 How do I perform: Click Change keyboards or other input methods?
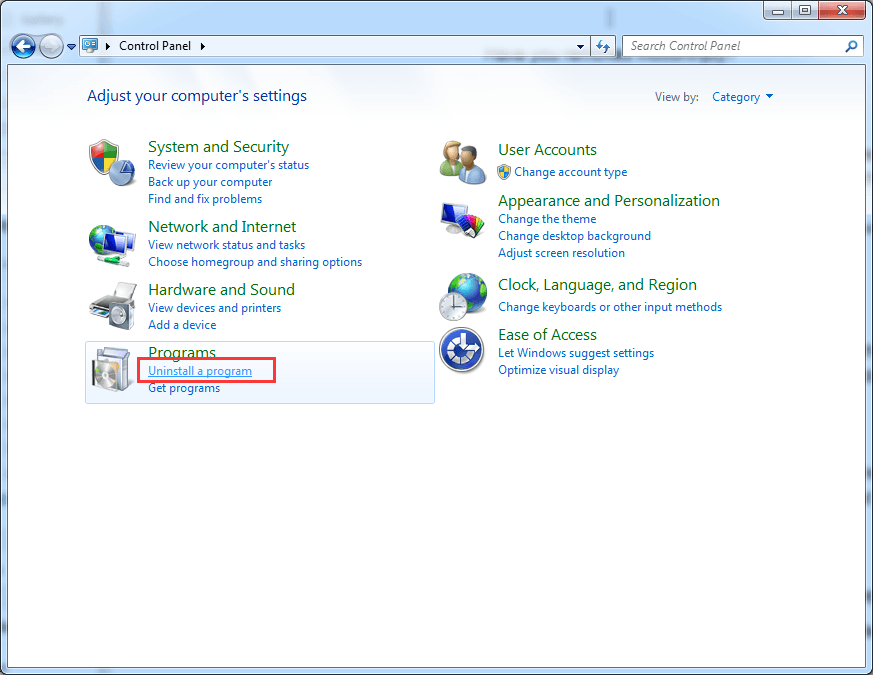pos(610,307)
